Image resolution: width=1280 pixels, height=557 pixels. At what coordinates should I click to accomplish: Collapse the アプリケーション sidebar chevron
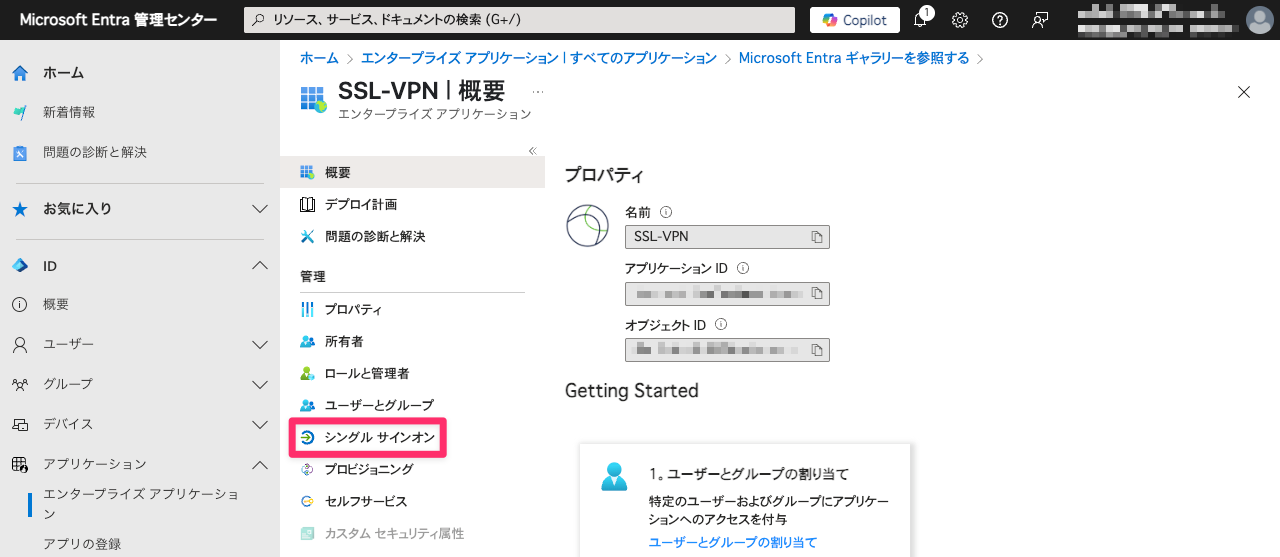tap(260, 464)
